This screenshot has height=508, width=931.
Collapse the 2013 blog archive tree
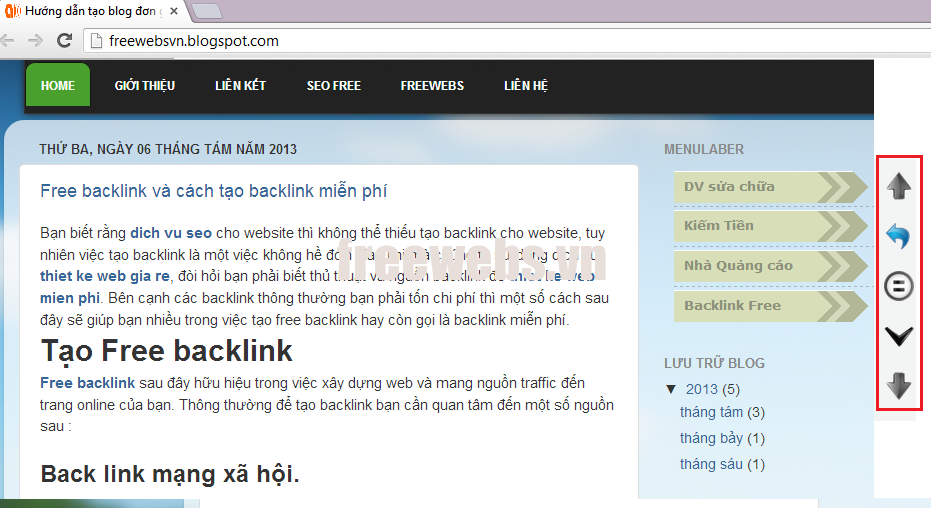[x=670, y=389]
